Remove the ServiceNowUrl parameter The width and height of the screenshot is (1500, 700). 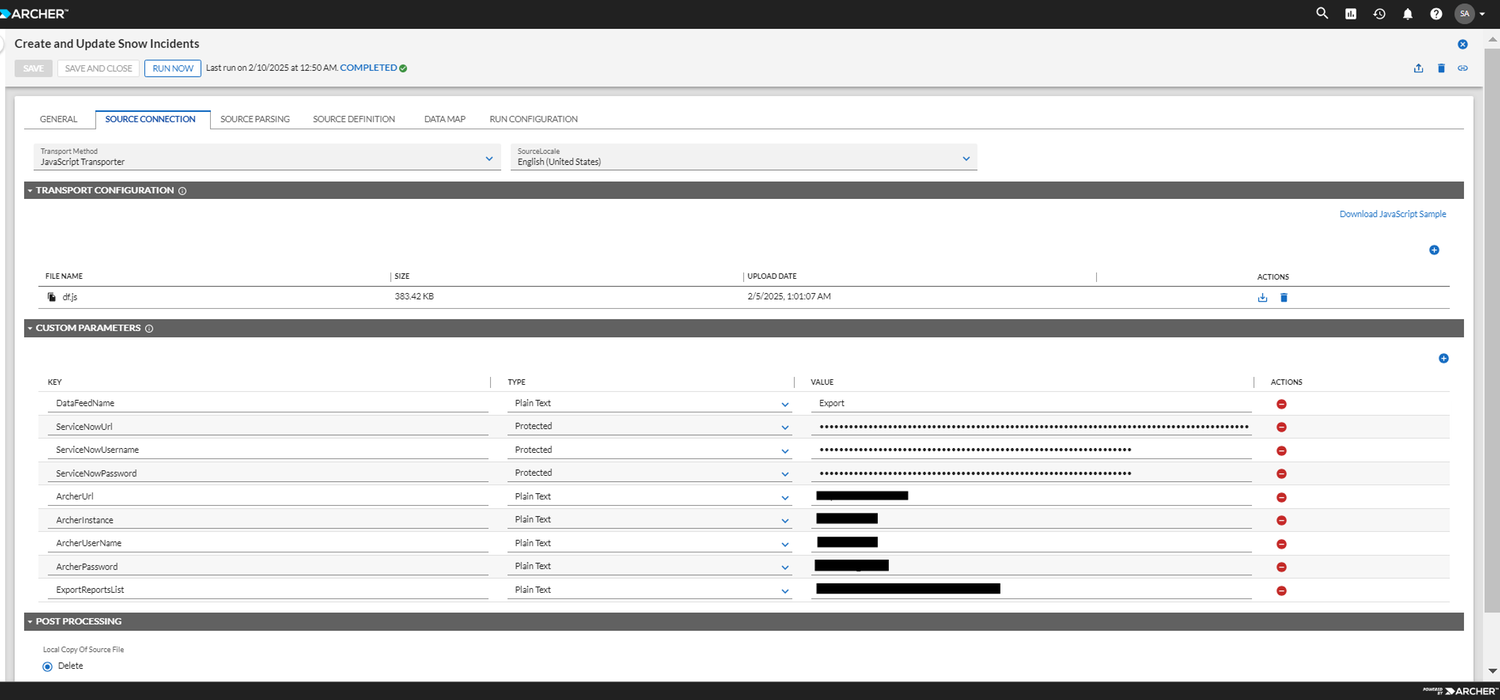(x=1281, y=427)
